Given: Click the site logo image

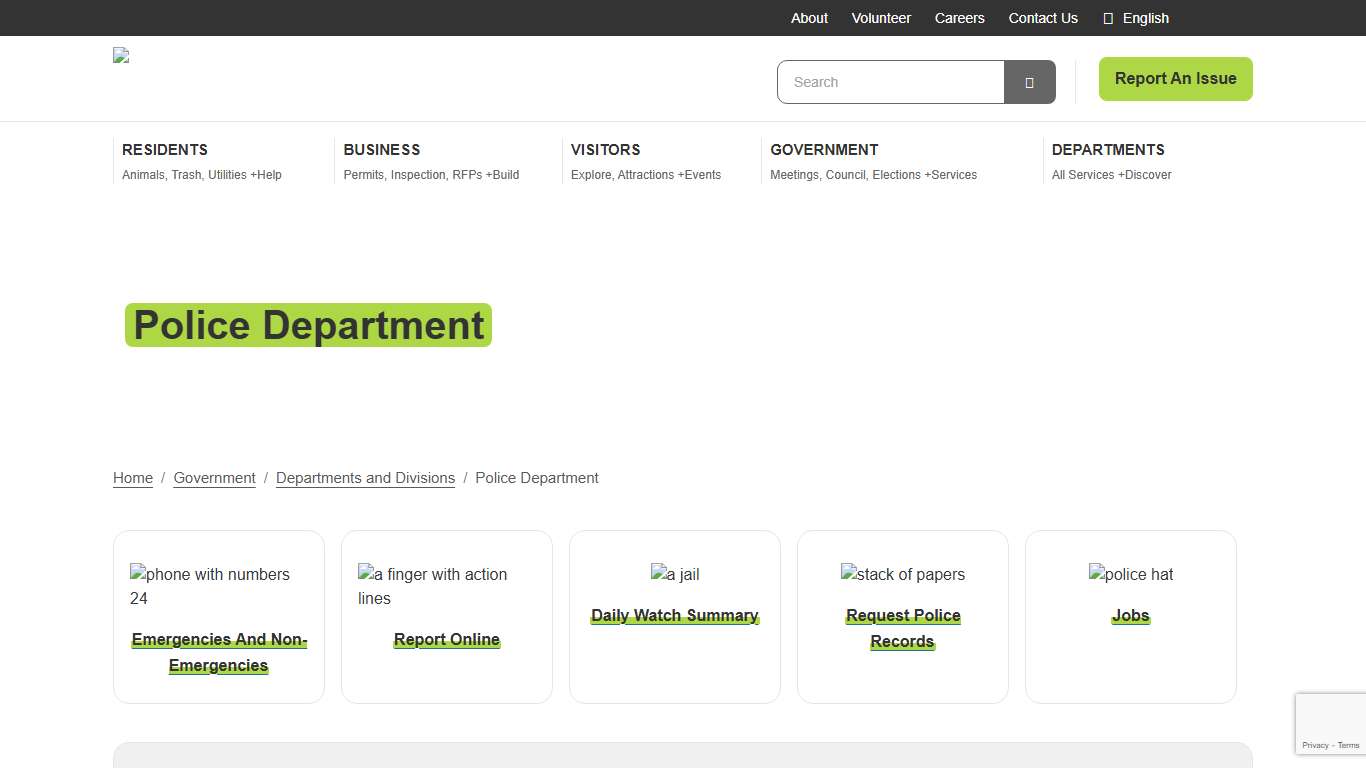Looking at the screenshot, I should [121, 56].
